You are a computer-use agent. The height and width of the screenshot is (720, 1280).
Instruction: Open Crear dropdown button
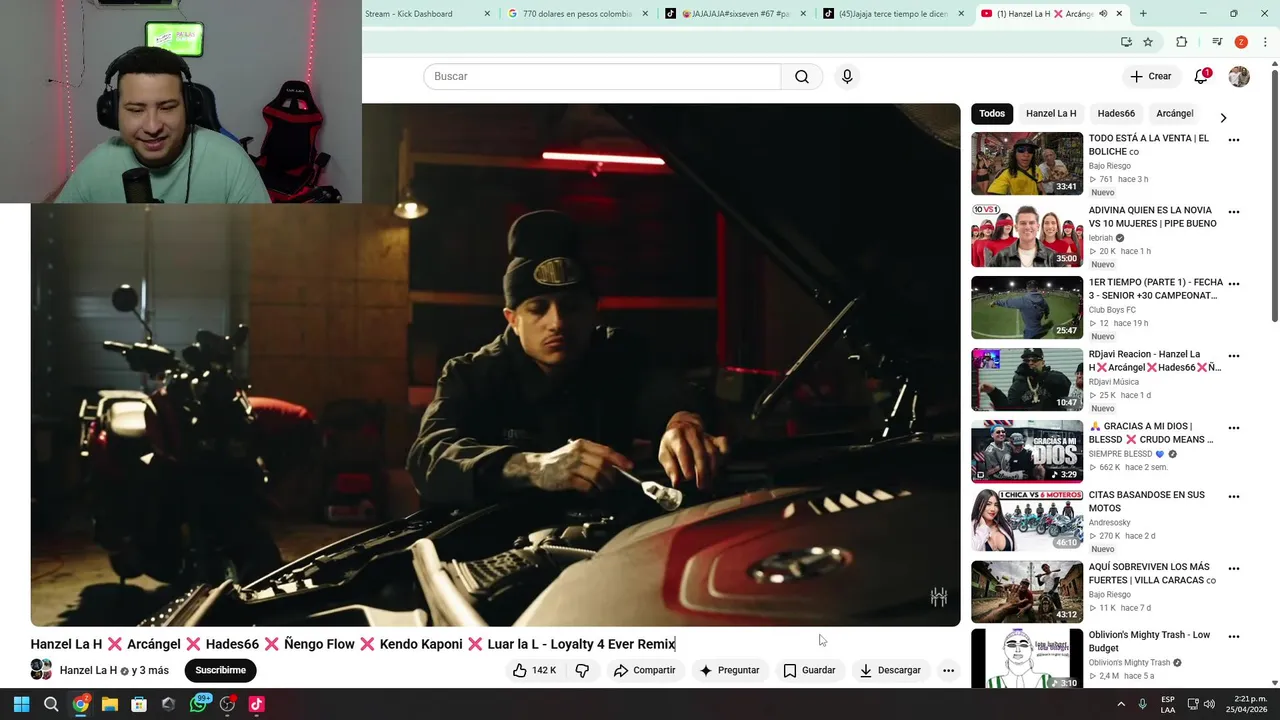pyautogui.click(x=1150, y=76)
